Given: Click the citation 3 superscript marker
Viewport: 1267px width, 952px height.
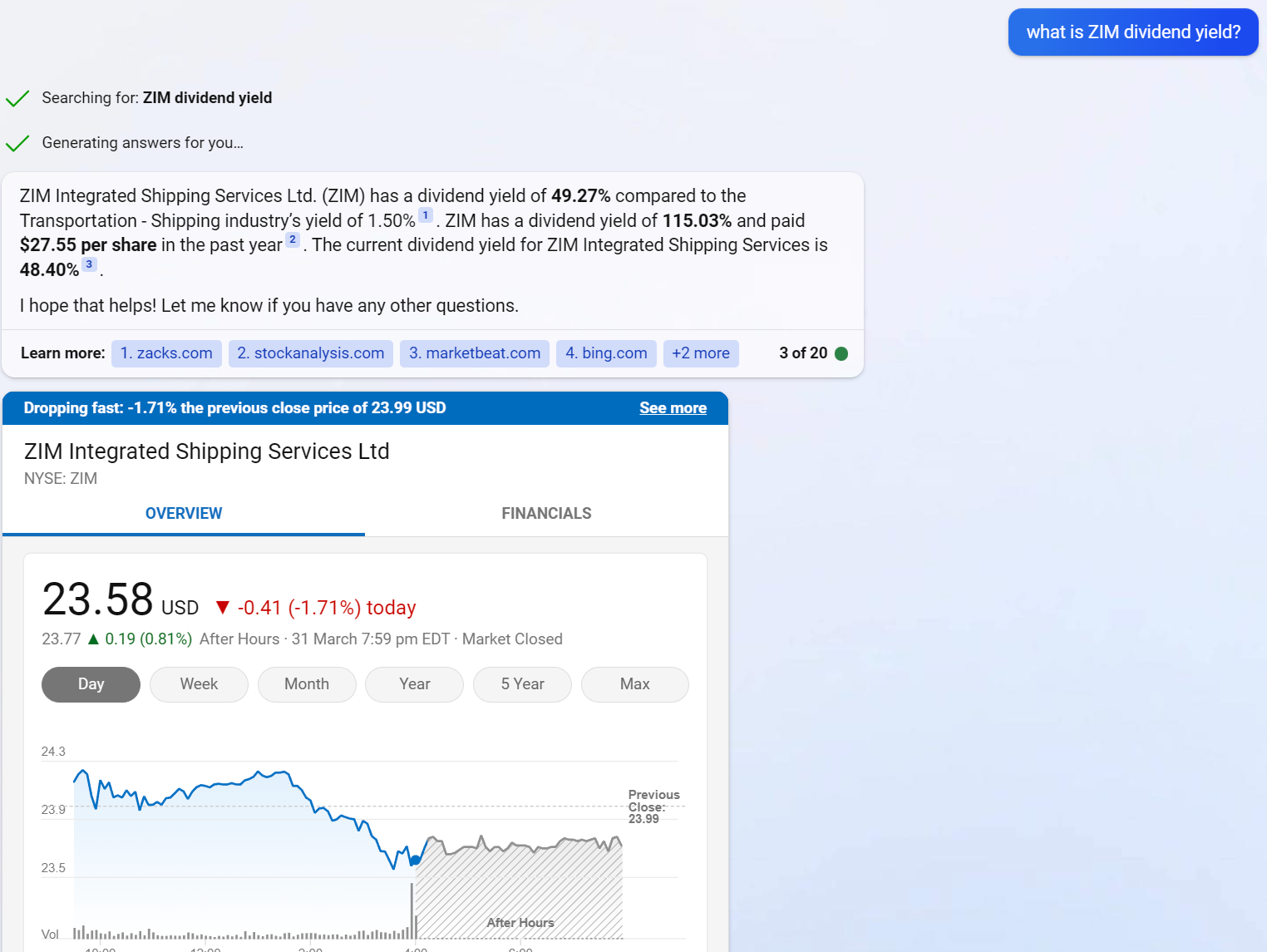Looking at the screenshot, I should pos(89,264).
